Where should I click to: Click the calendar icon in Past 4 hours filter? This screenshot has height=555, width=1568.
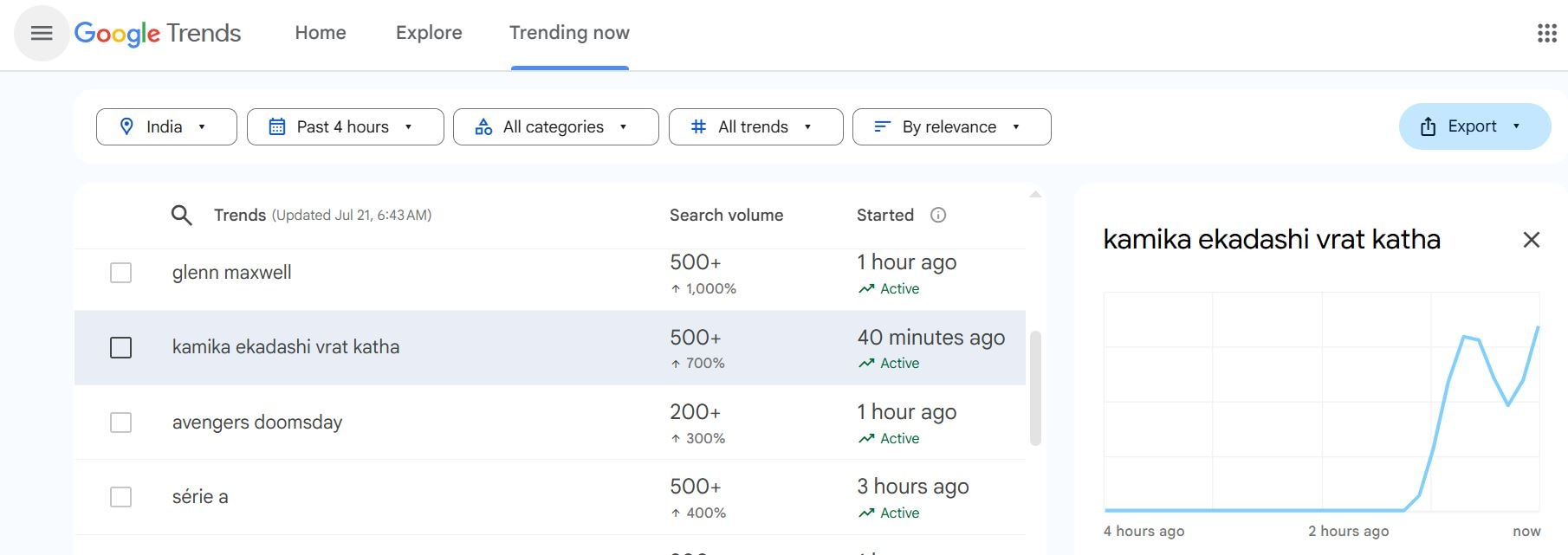277,126
